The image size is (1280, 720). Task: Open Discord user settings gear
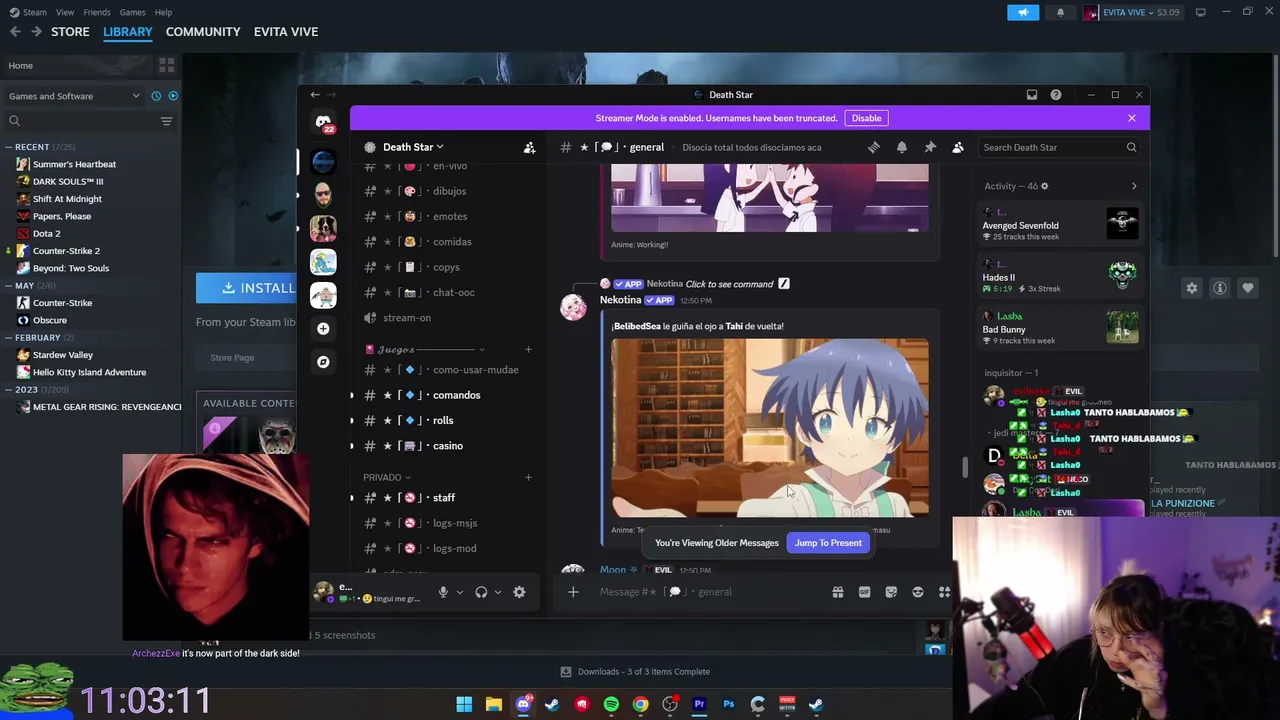point(519,592)
